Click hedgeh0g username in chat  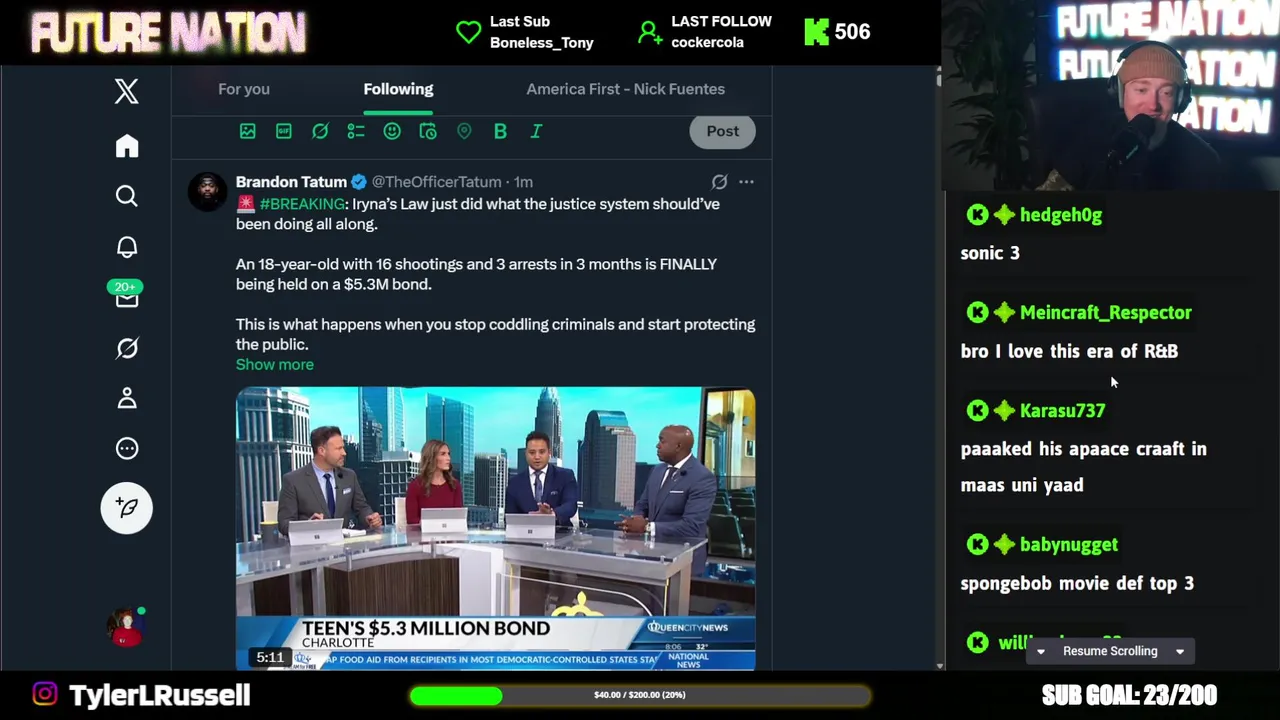tap(1061, 215)
